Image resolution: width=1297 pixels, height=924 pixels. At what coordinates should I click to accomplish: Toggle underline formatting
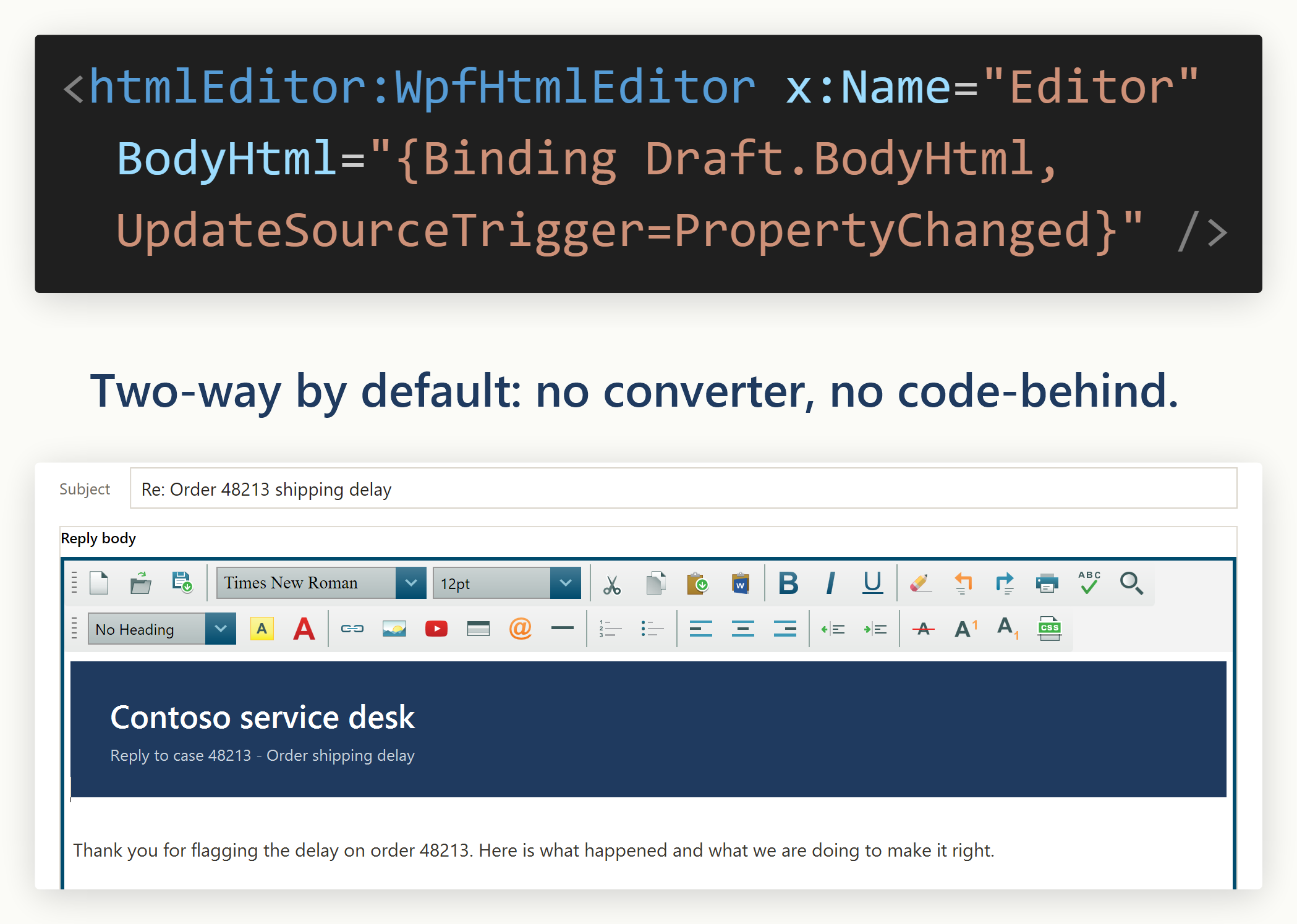pyautogui.click(x=872, y=583)
